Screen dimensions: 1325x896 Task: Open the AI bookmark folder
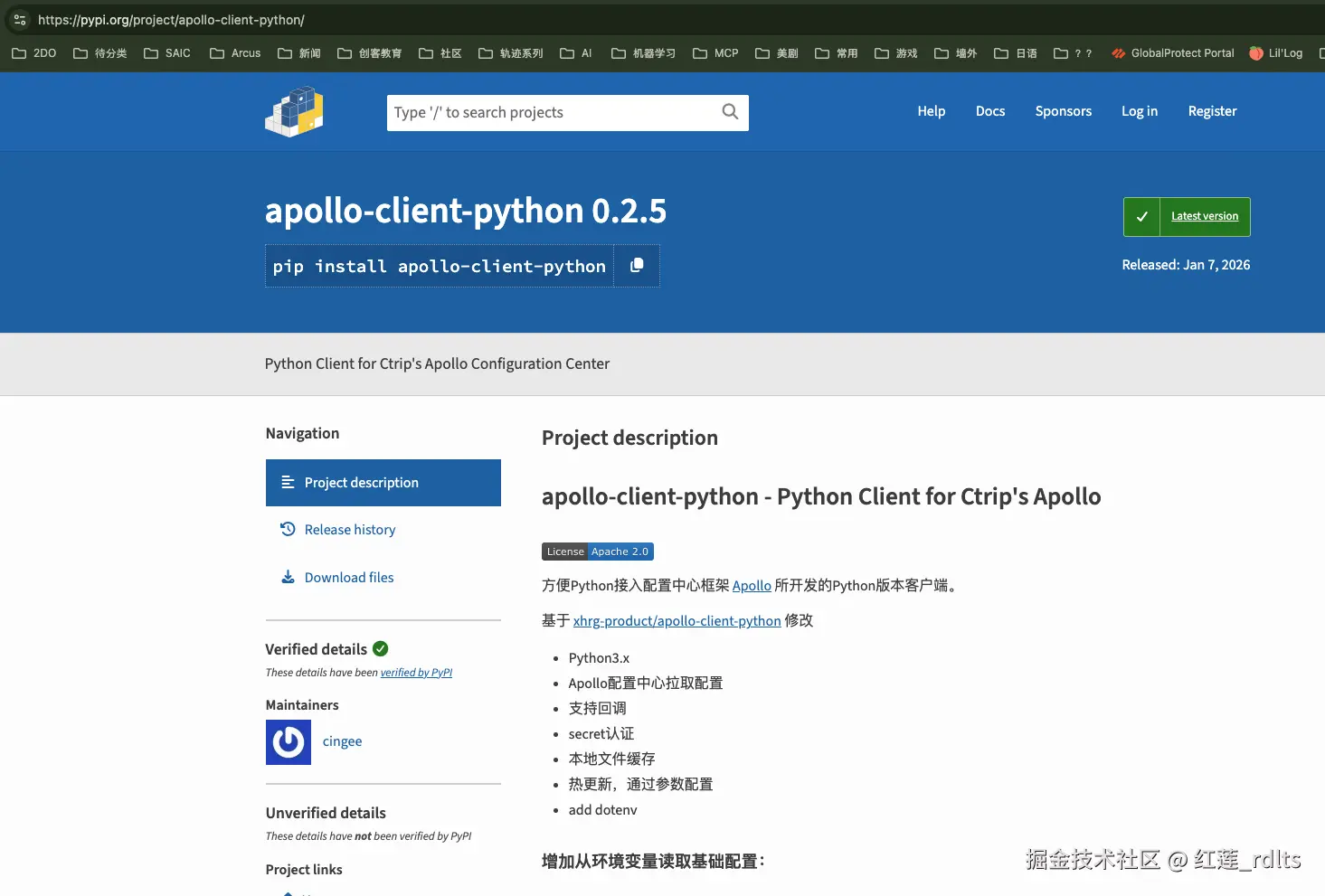[x=576, y=53]
